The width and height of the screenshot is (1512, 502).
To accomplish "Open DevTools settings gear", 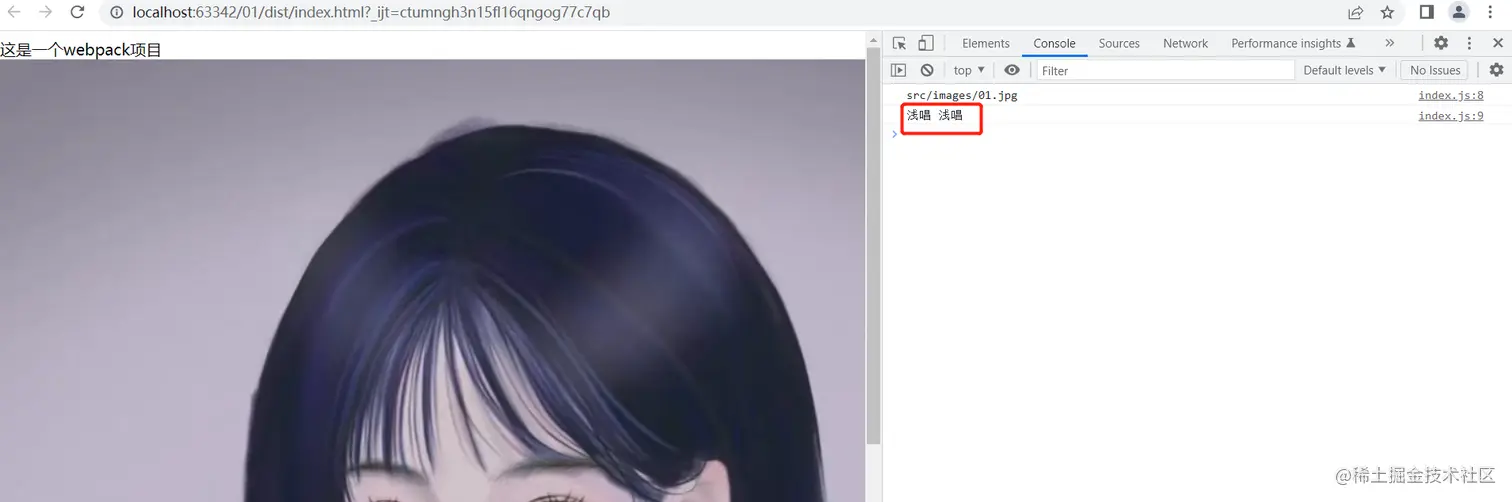I will [1441, 43].
